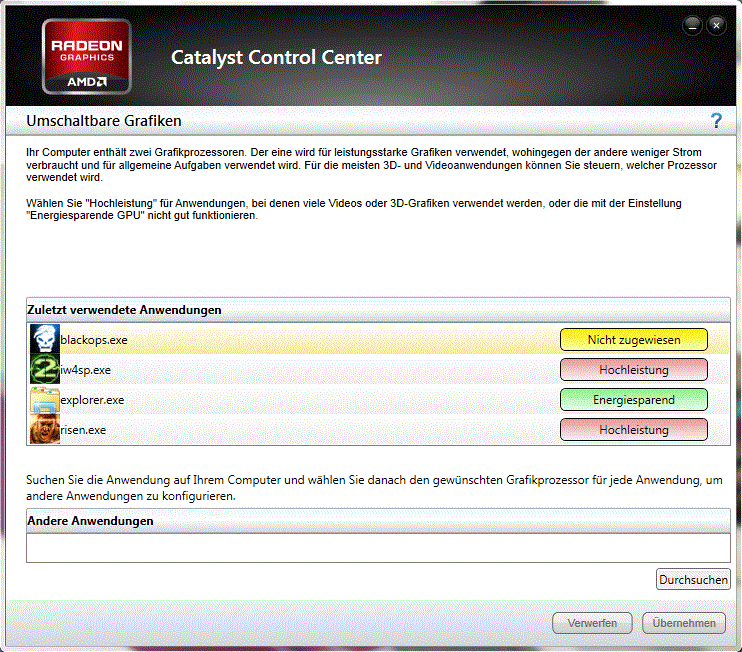Click the Durchsuchen button
Screen dimensions: 742x652
coord(693,580)
